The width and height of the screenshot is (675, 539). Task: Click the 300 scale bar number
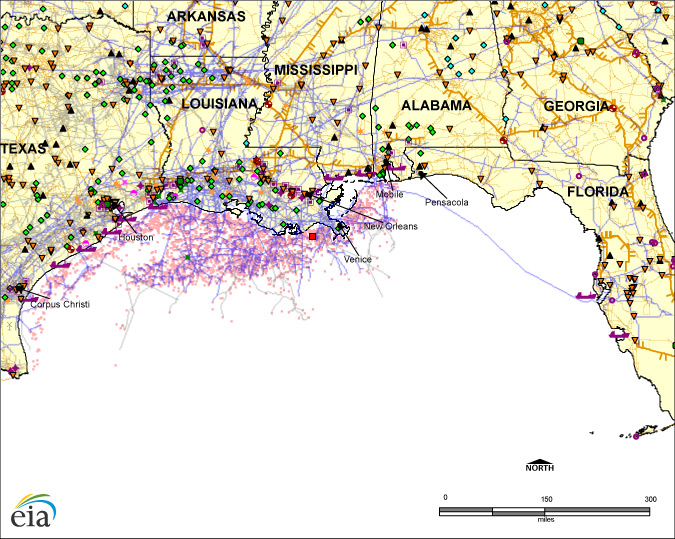[x=651, y=499]
